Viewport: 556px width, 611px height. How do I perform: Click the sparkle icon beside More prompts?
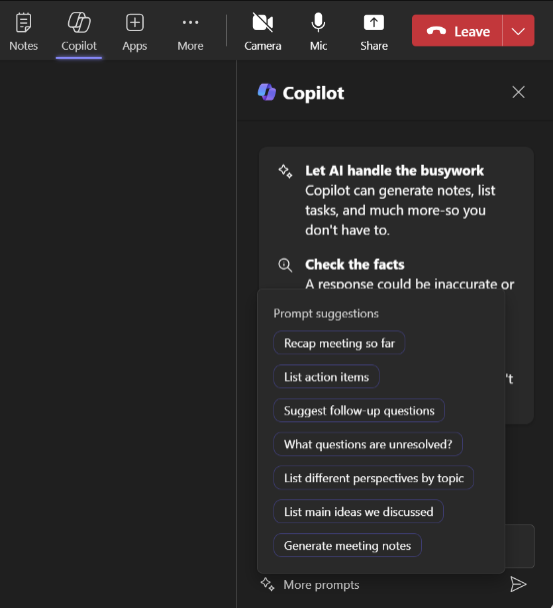click(x=268, y=587)
